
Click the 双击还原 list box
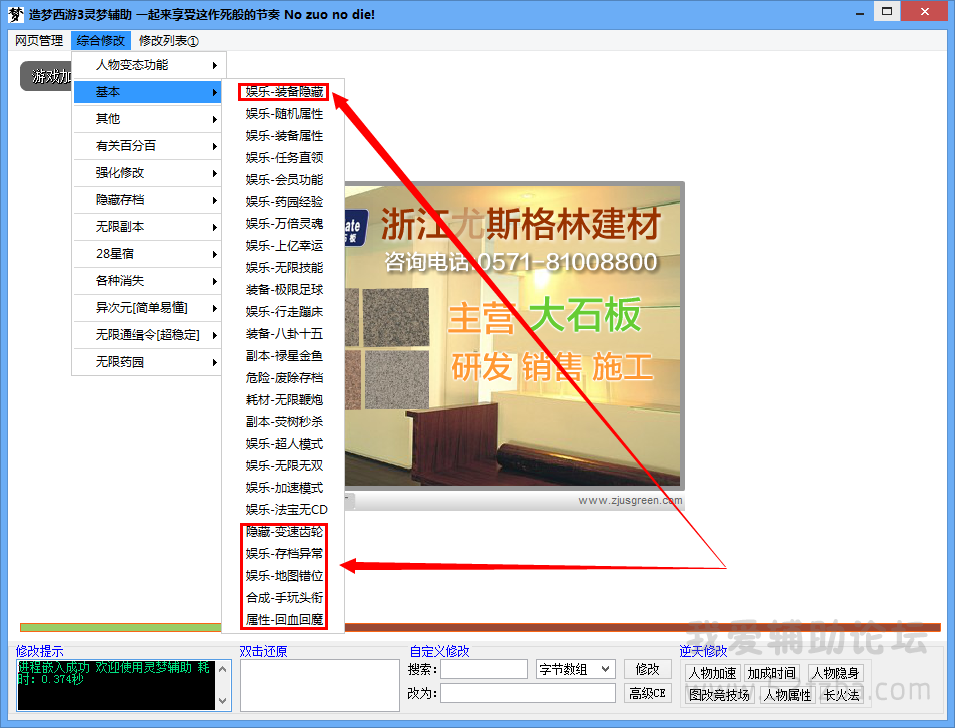point(320,685)
